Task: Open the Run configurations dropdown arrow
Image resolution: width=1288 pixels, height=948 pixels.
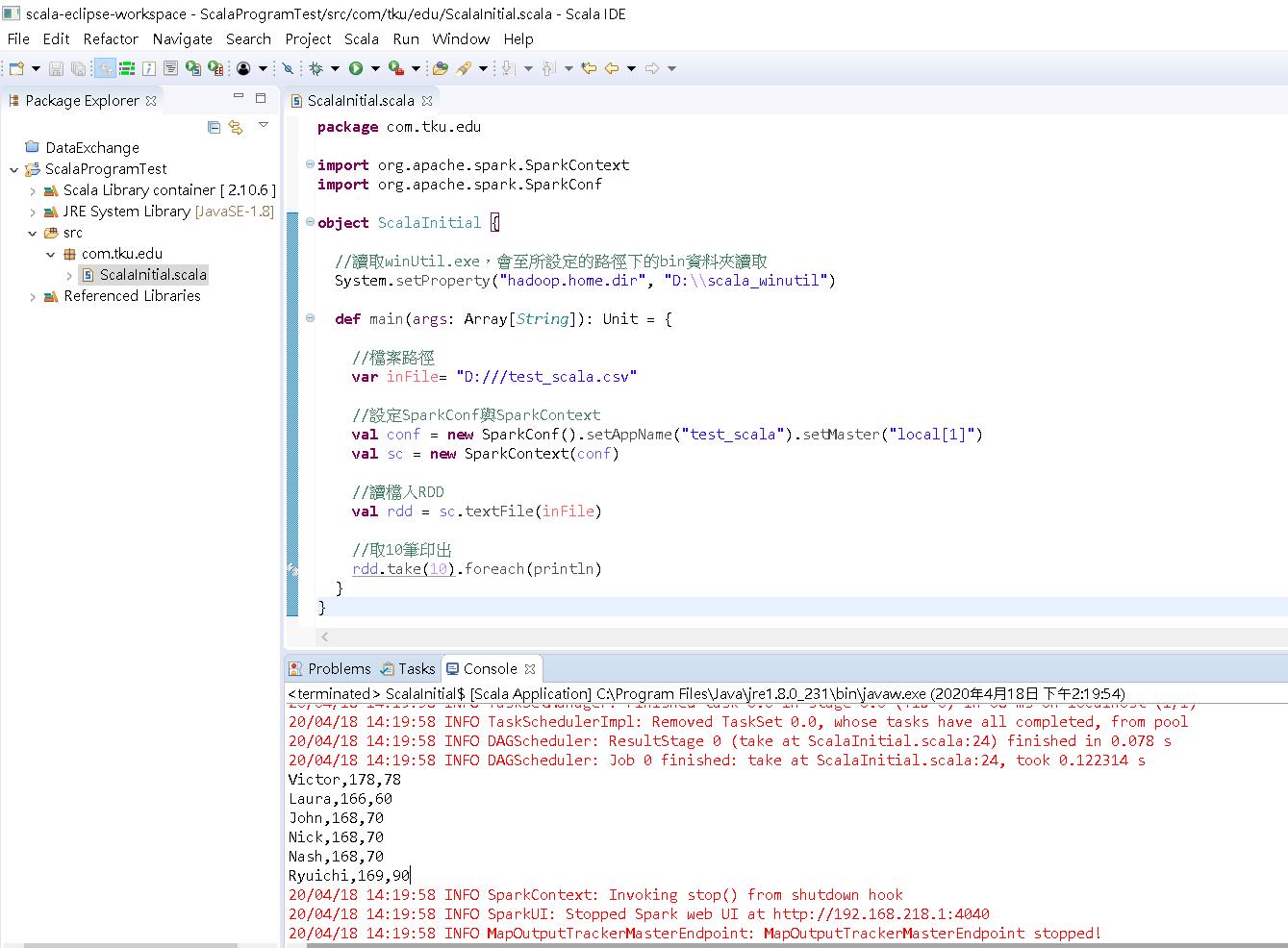Action: pos(375,68)
